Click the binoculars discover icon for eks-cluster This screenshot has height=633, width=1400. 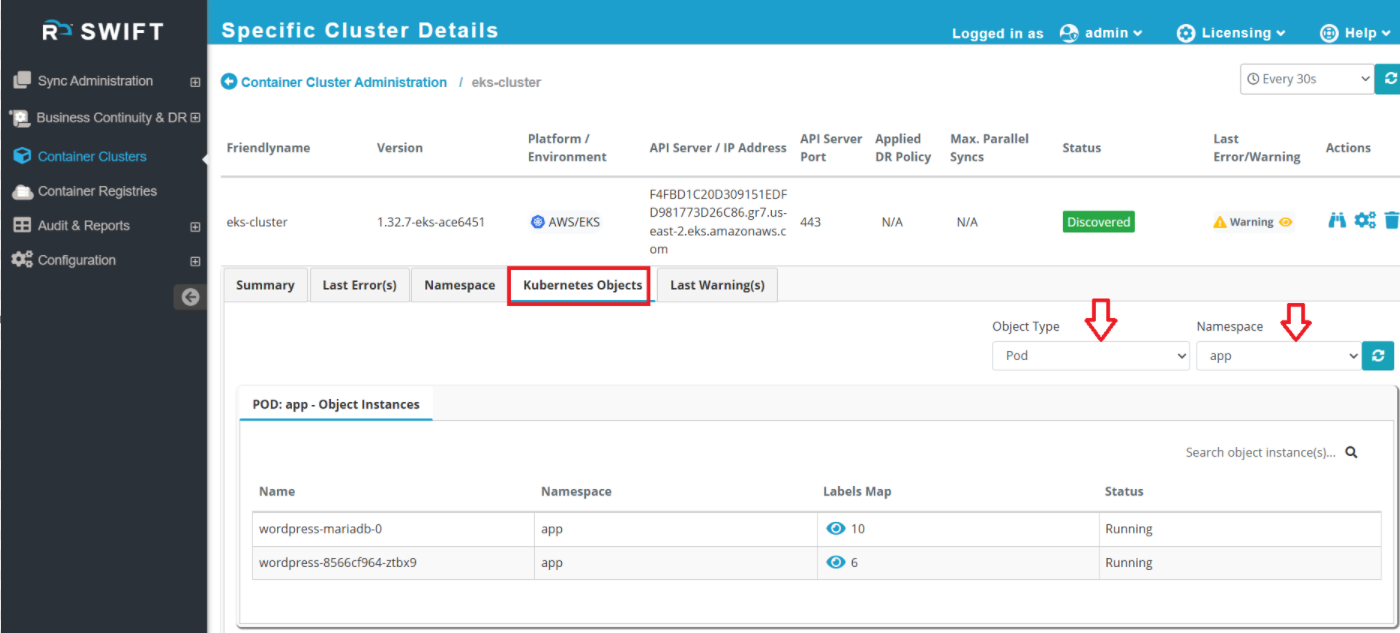pyautogui.click(x=1337, y=220)
